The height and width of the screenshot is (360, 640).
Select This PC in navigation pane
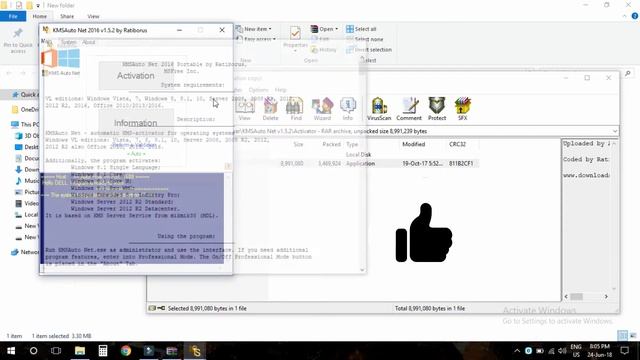(24, 124)
